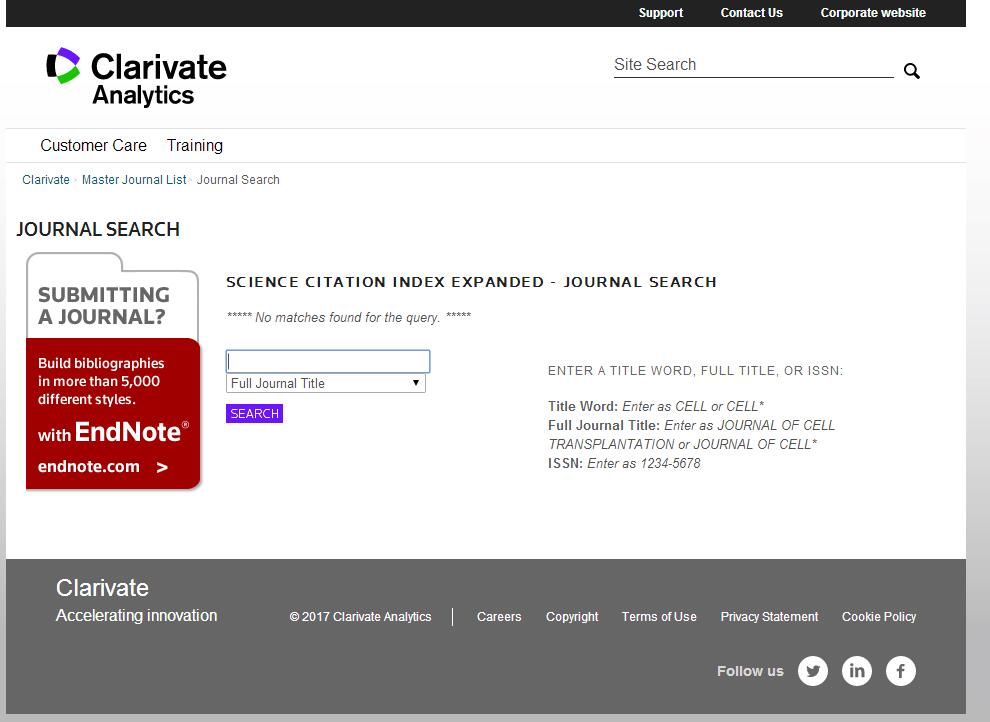Open the Privacy Statement page
This screenshot has height=722, width=990.
[769, 617]
